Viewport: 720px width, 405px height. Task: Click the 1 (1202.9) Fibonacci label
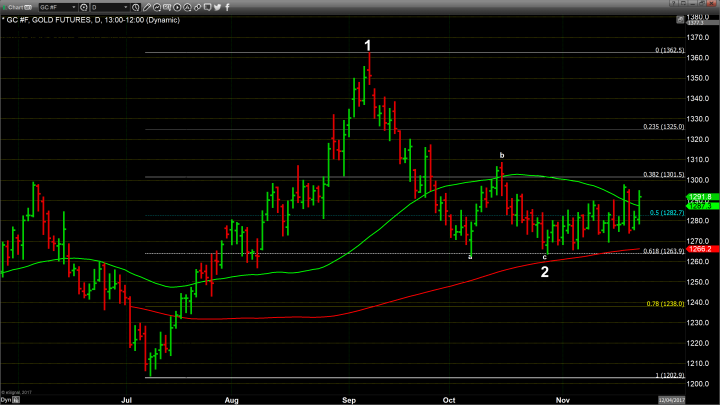pyautogui.click(x=669, y=375)
